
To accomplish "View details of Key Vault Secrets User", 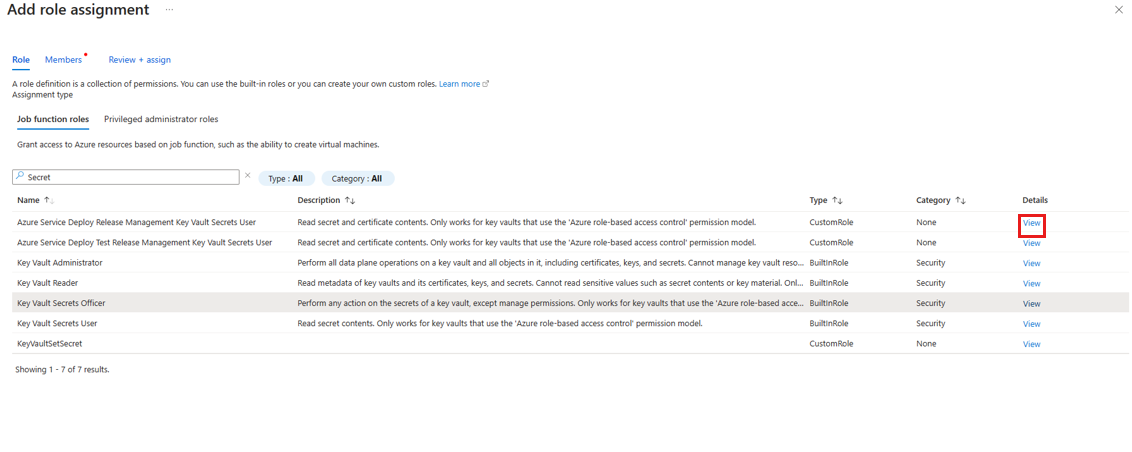I will point(1032,324).
